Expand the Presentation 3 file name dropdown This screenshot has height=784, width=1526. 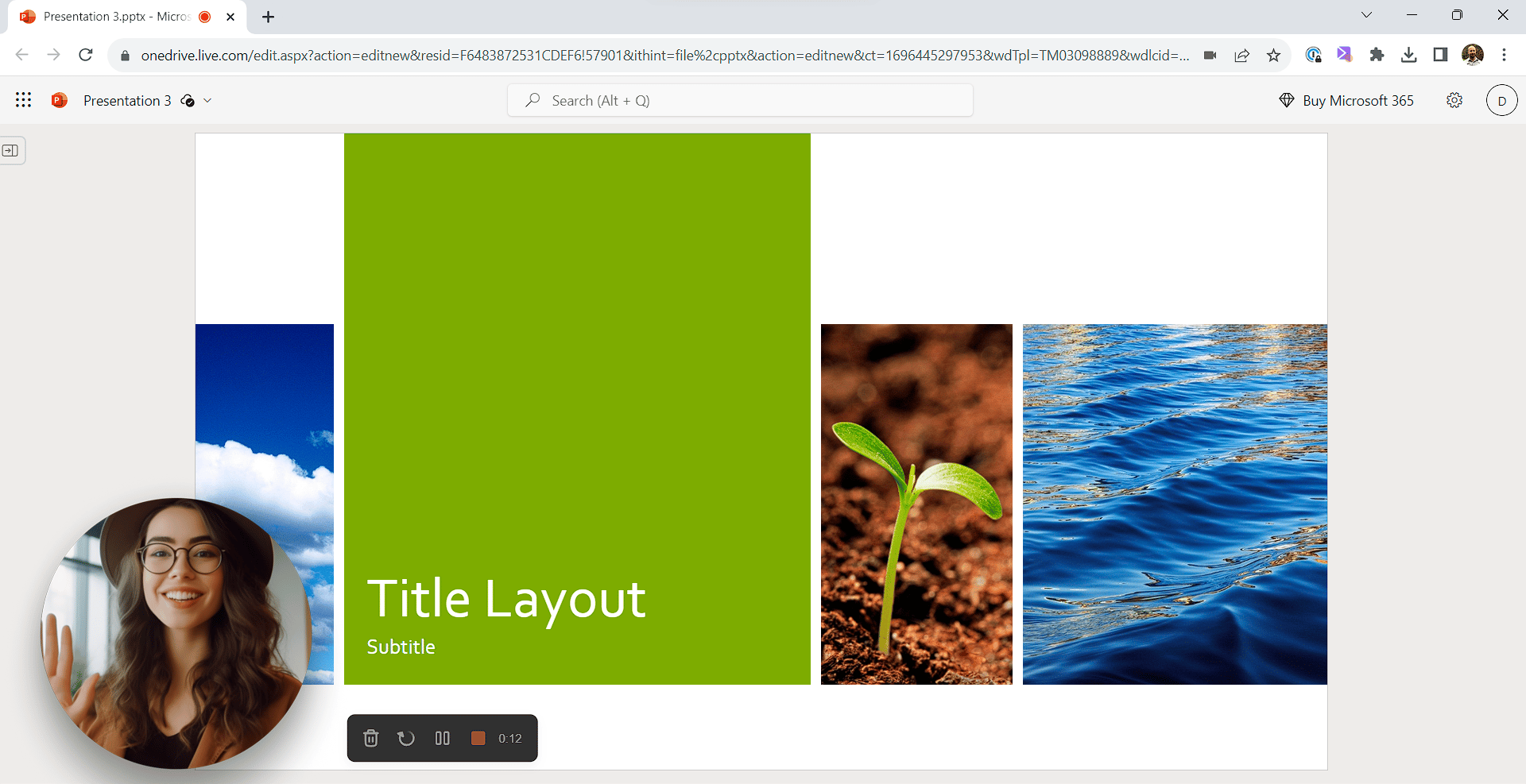(x=207, y=100)
